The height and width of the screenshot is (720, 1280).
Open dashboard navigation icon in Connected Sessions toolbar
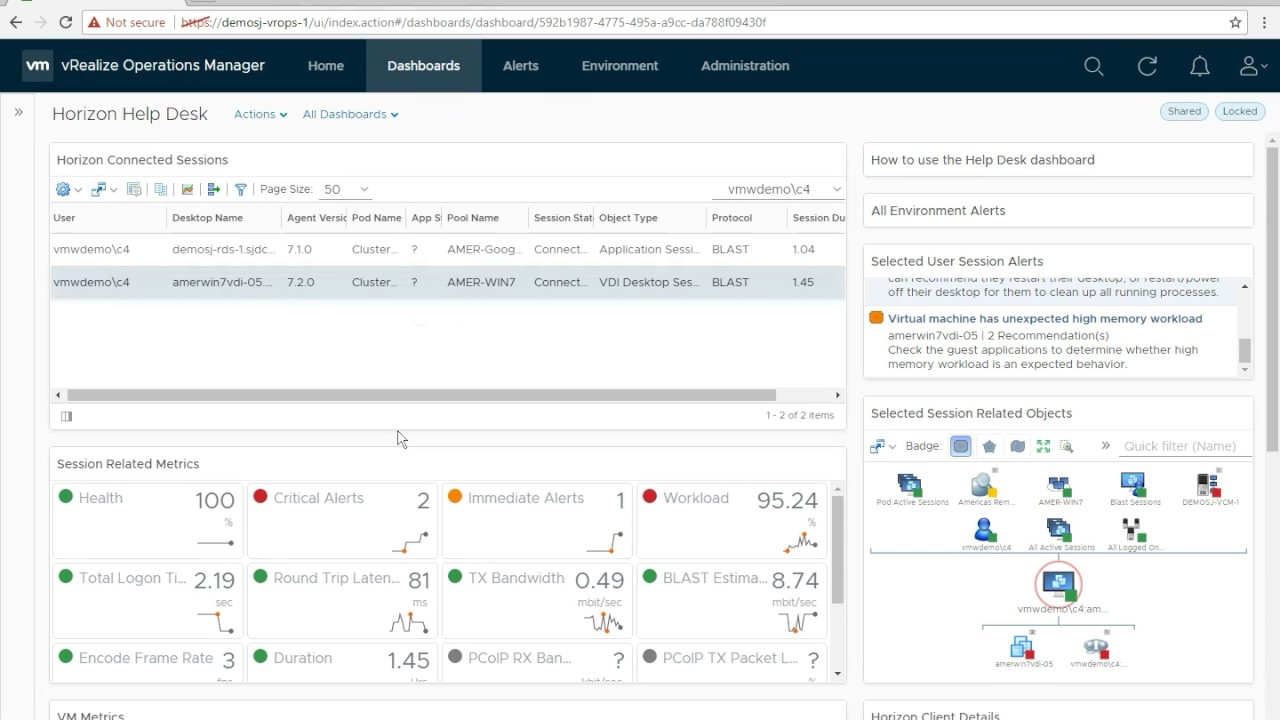103,189
